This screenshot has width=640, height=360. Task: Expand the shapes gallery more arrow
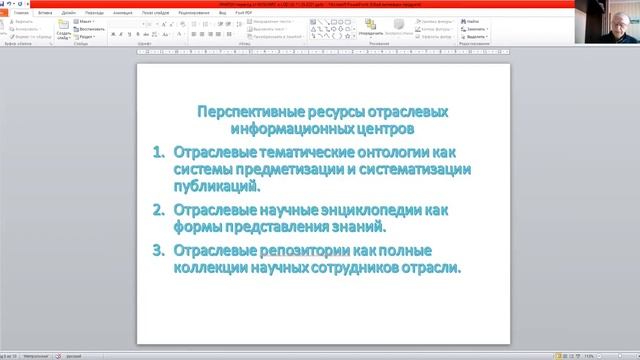(x=354, y=36)
